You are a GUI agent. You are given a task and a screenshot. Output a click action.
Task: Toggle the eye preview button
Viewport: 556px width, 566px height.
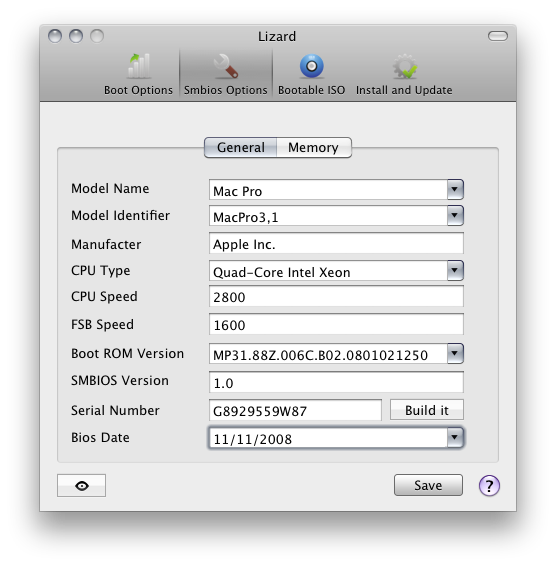82,486
